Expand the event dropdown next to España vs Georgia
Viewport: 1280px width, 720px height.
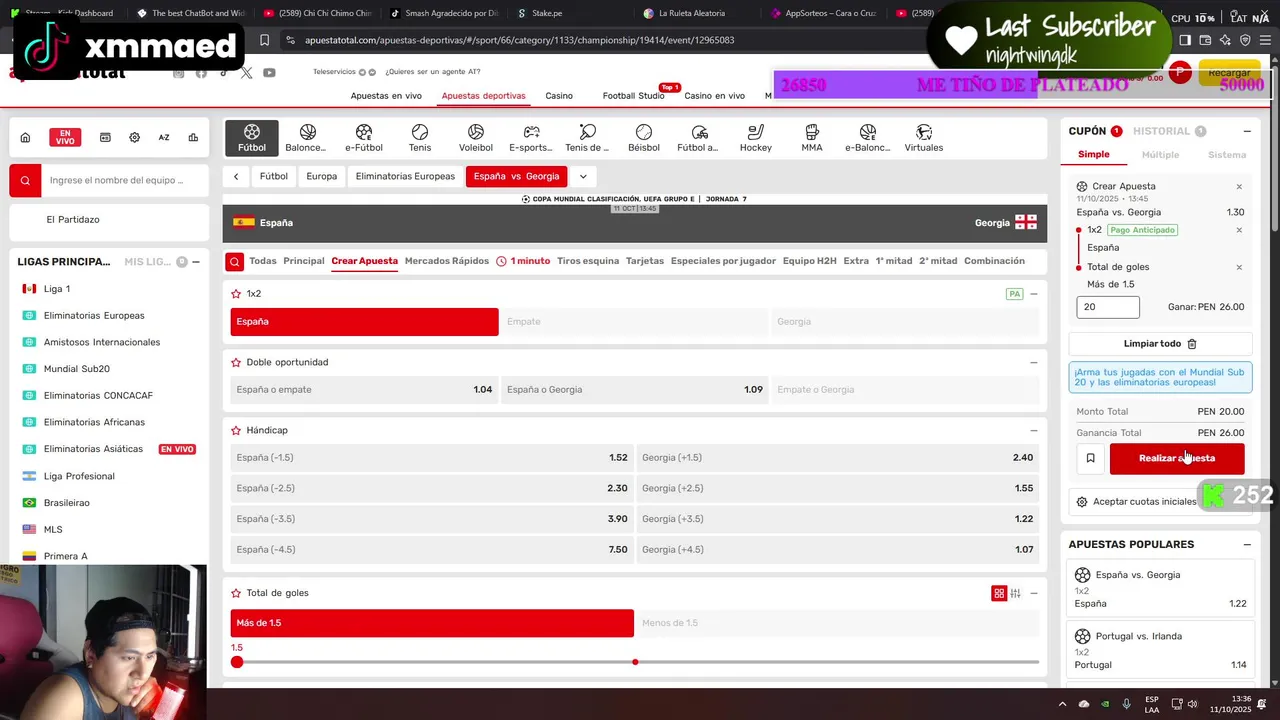pos(583,176)
